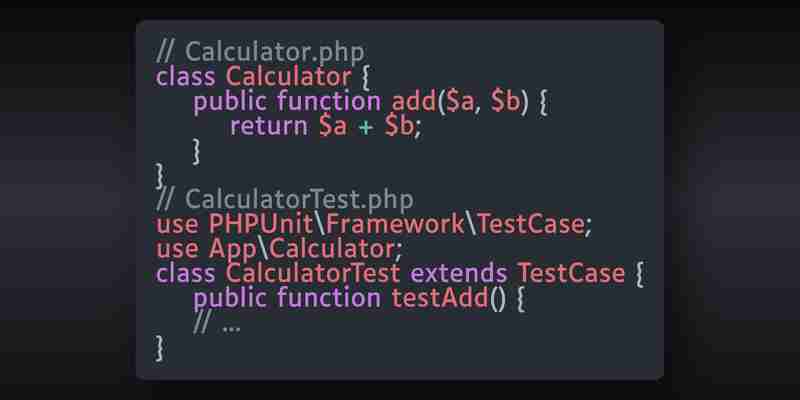Screen dimensions: 800x400
Task: Select the Calculator name in class declaration
Action: 288,77
